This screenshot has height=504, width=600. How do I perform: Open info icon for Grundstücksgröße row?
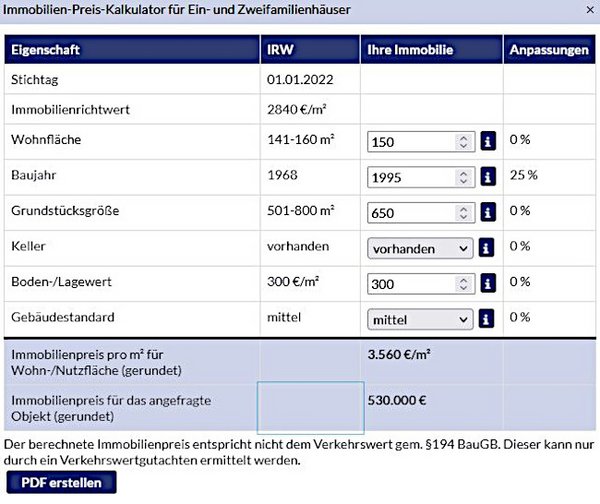coord(488,212)
